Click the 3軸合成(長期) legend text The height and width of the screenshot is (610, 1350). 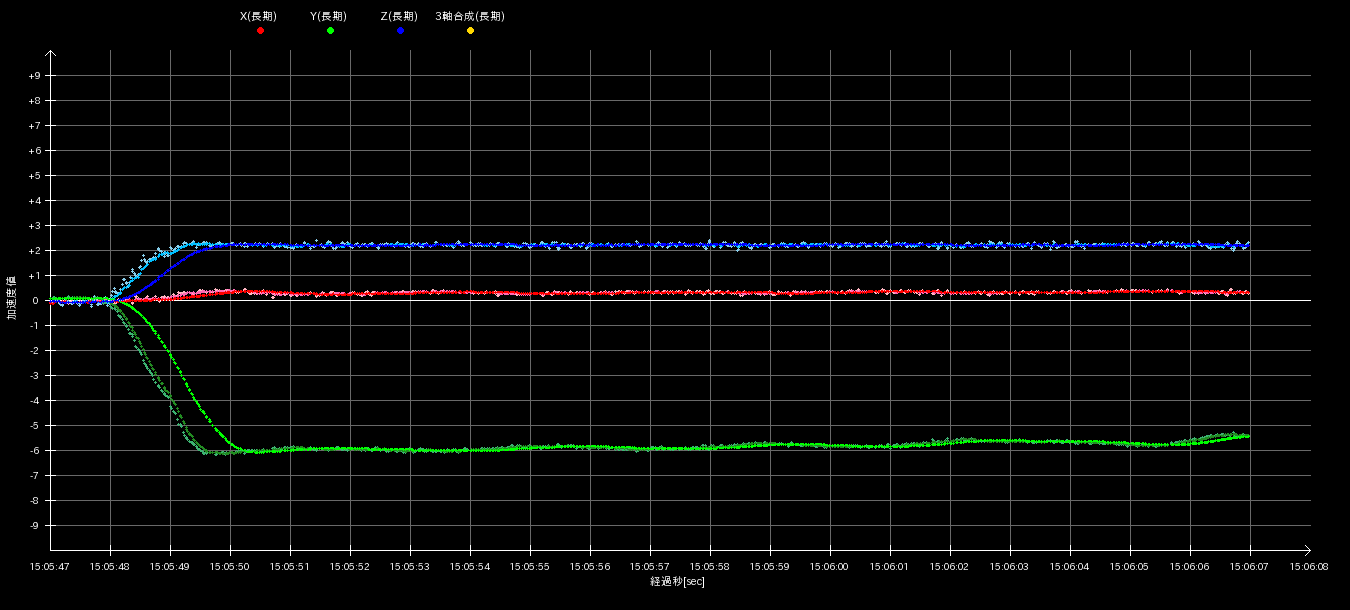(x=470, y=16)
